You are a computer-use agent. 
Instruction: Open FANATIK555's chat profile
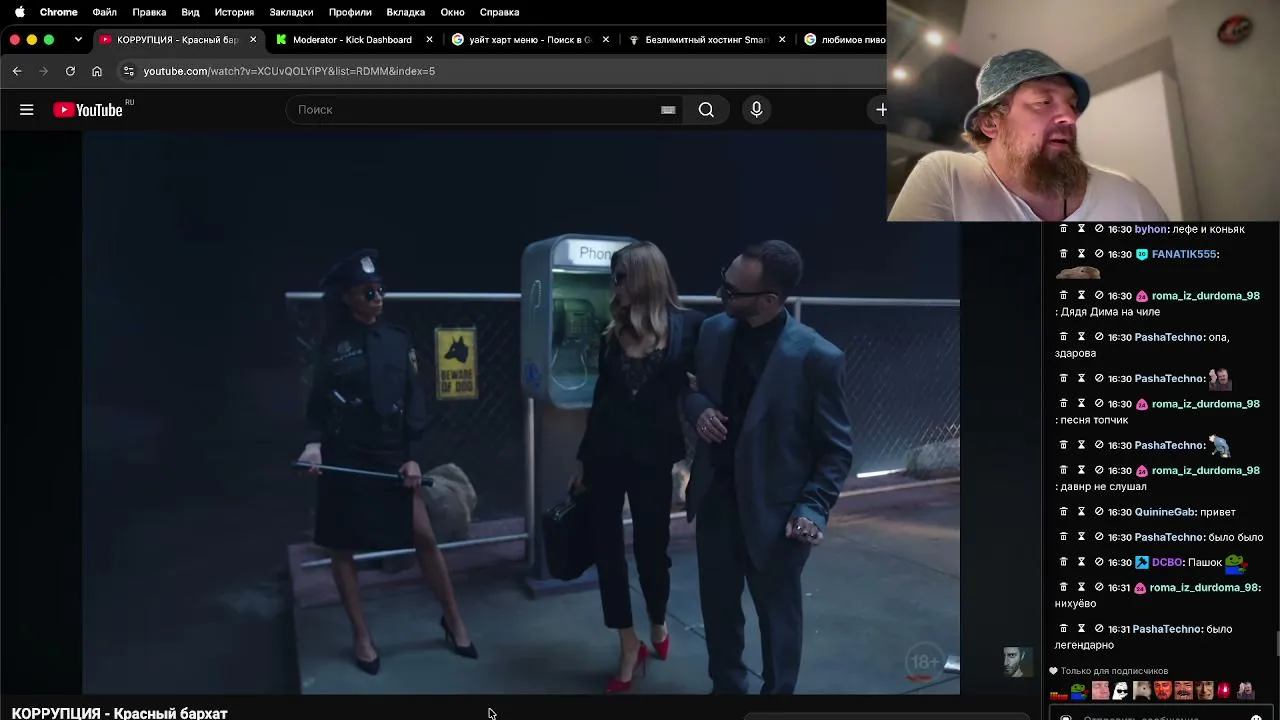(1183, 254)
